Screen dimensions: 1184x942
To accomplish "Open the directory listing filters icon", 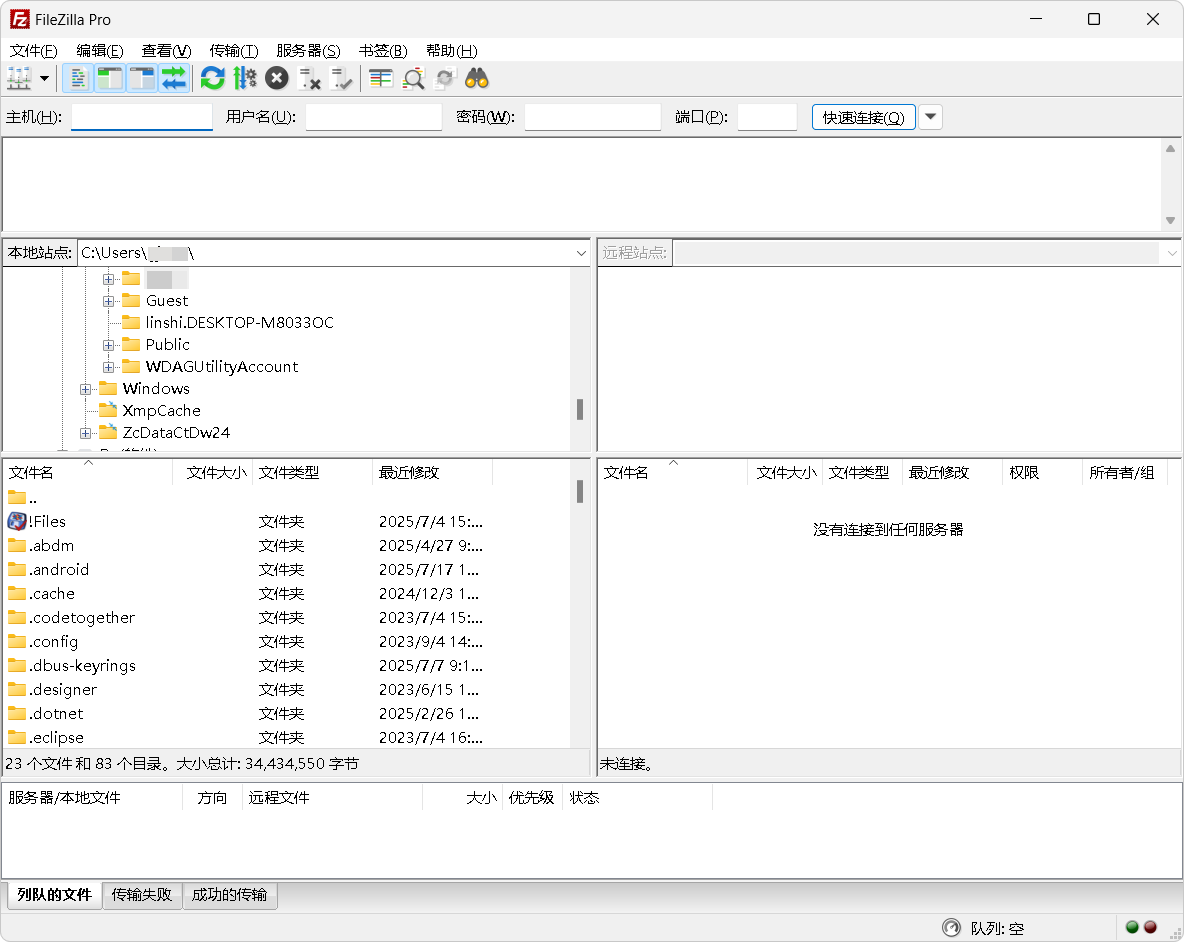I will 381,78.
